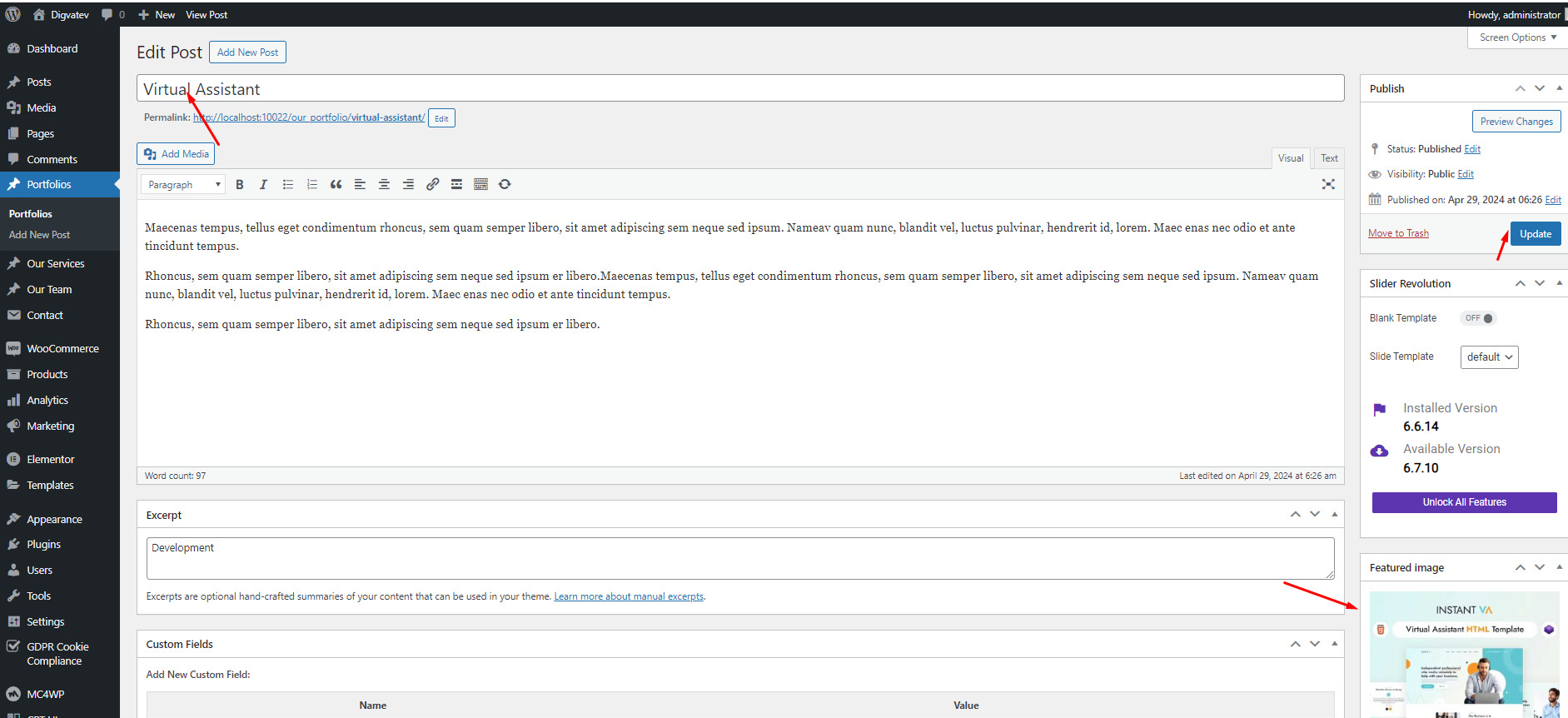Open the Paragraph format dropdown
This screenshot has height=718, width=1568.
(183, 184)
